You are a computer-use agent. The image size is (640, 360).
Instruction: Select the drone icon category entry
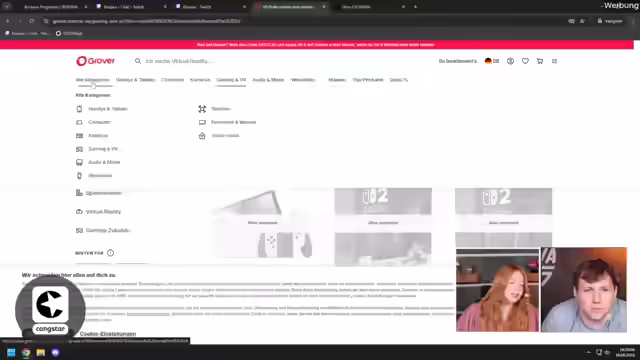coord(202,109)
